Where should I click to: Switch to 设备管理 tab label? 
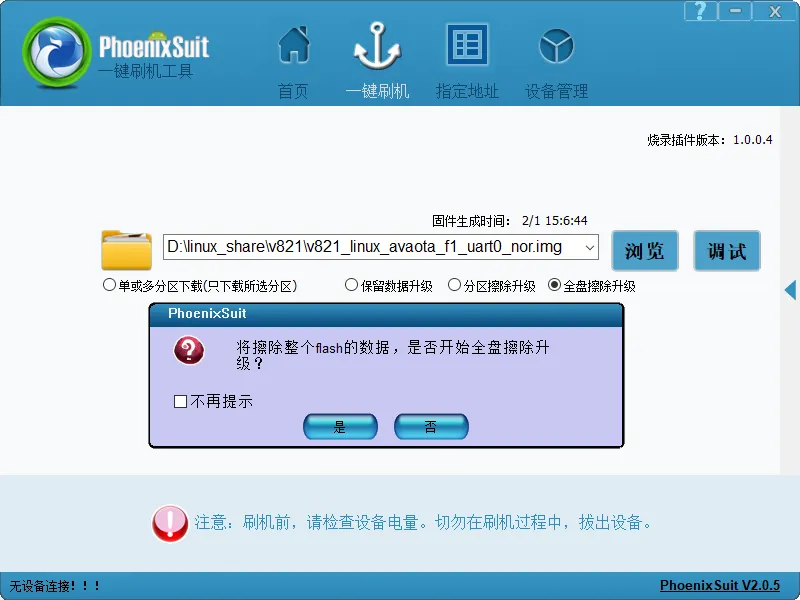pyautogui.click(x=556, y=91)
